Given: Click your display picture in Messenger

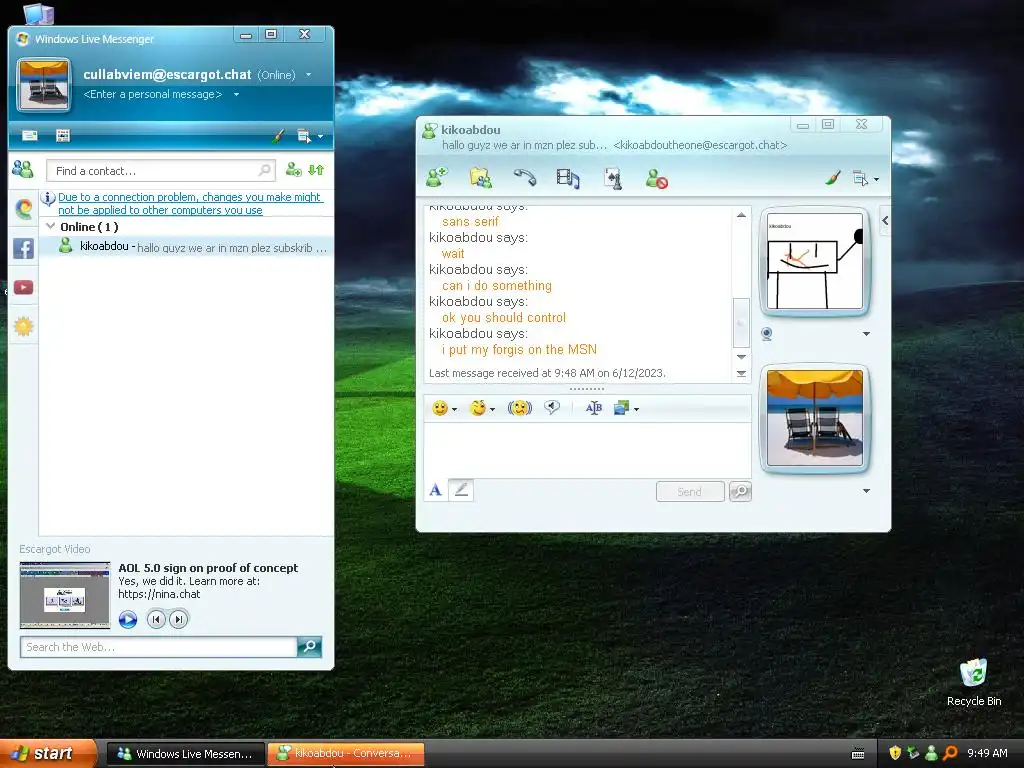Looking at the screenshot, I should [x=44, y=84].
